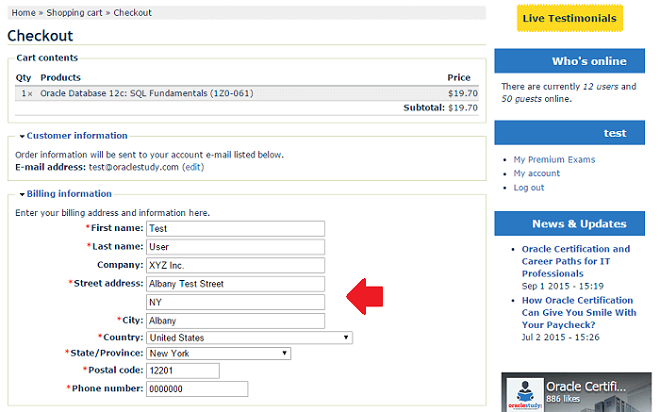
Task: Focus the First name field
Action: pos(235,229)
